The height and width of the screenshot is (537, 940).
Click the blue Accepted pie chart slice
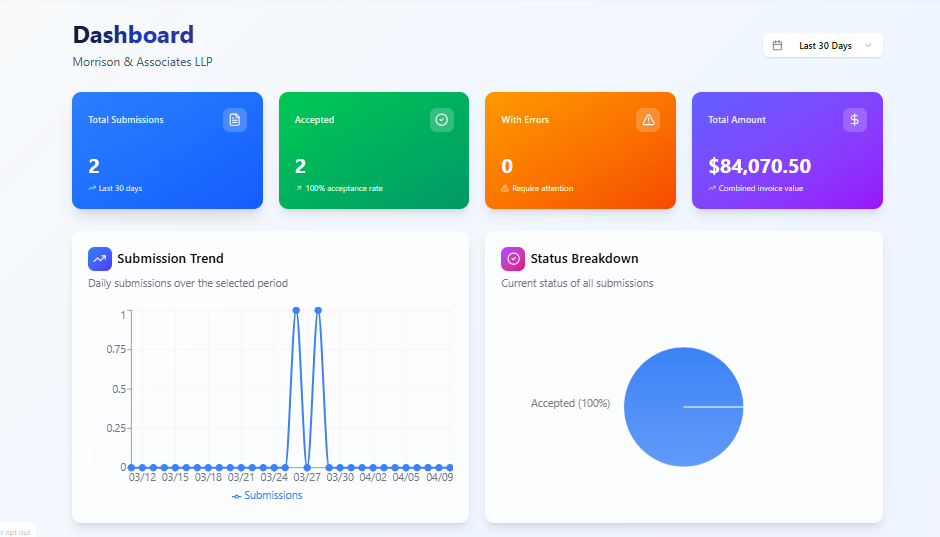(x=683, y=407)
